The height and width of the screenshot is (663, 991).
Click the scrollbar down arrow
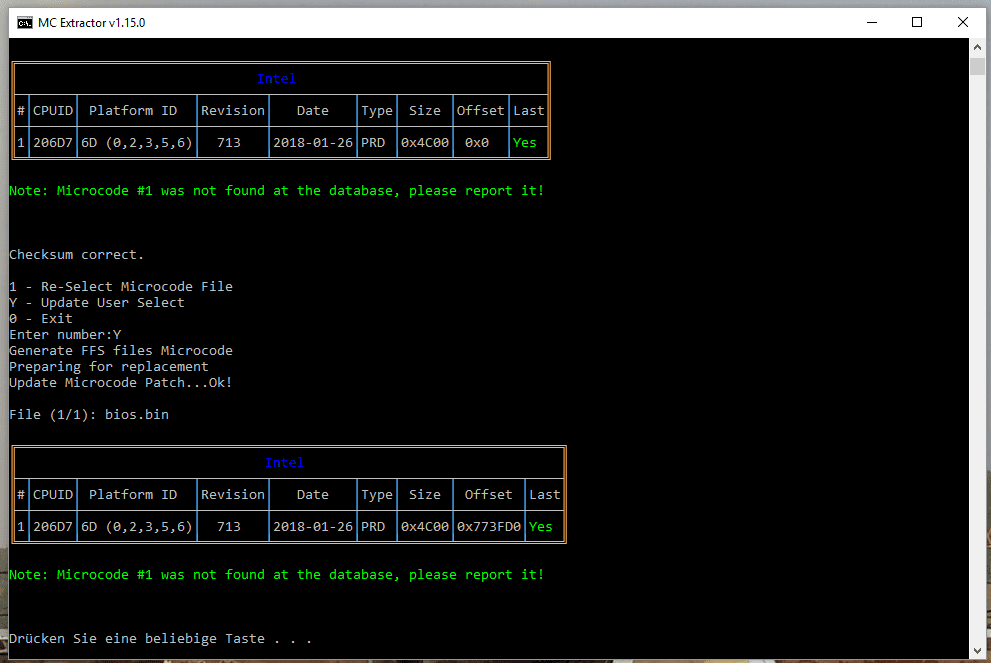[977, 650]
